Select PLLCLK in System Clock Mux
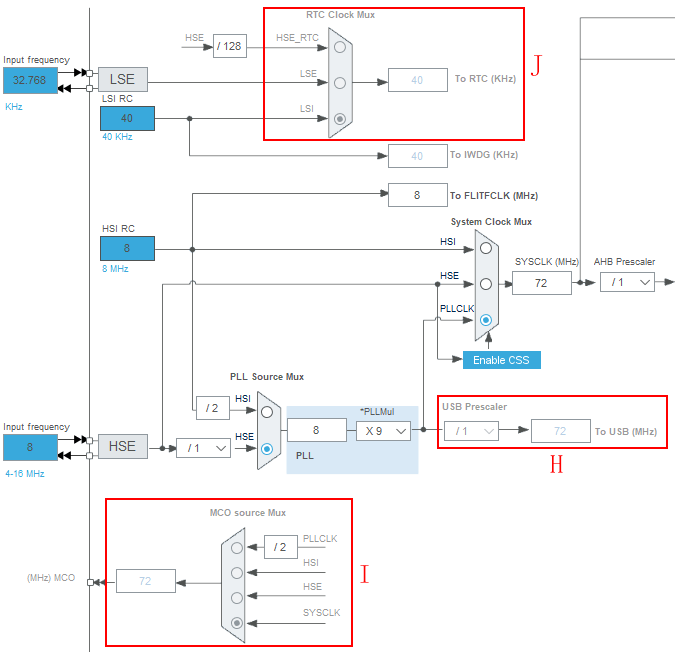Viewport: 675px width, 652px height. coord(485,320)
